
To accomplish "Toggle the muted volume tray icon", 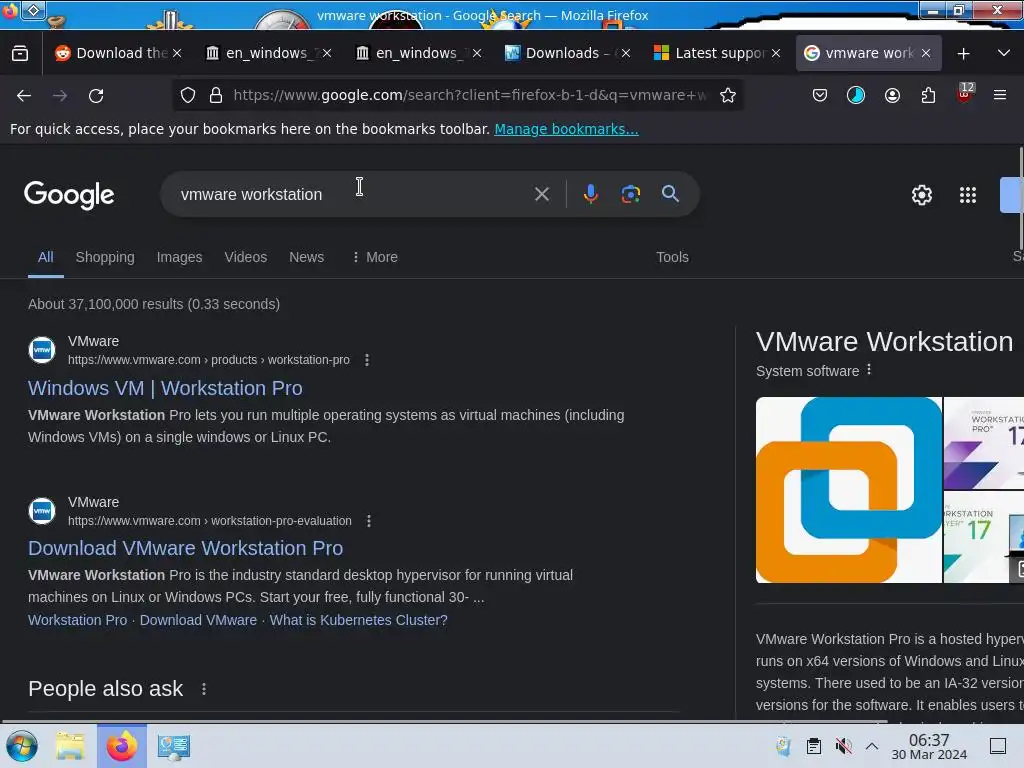I will tap(843, 746).
